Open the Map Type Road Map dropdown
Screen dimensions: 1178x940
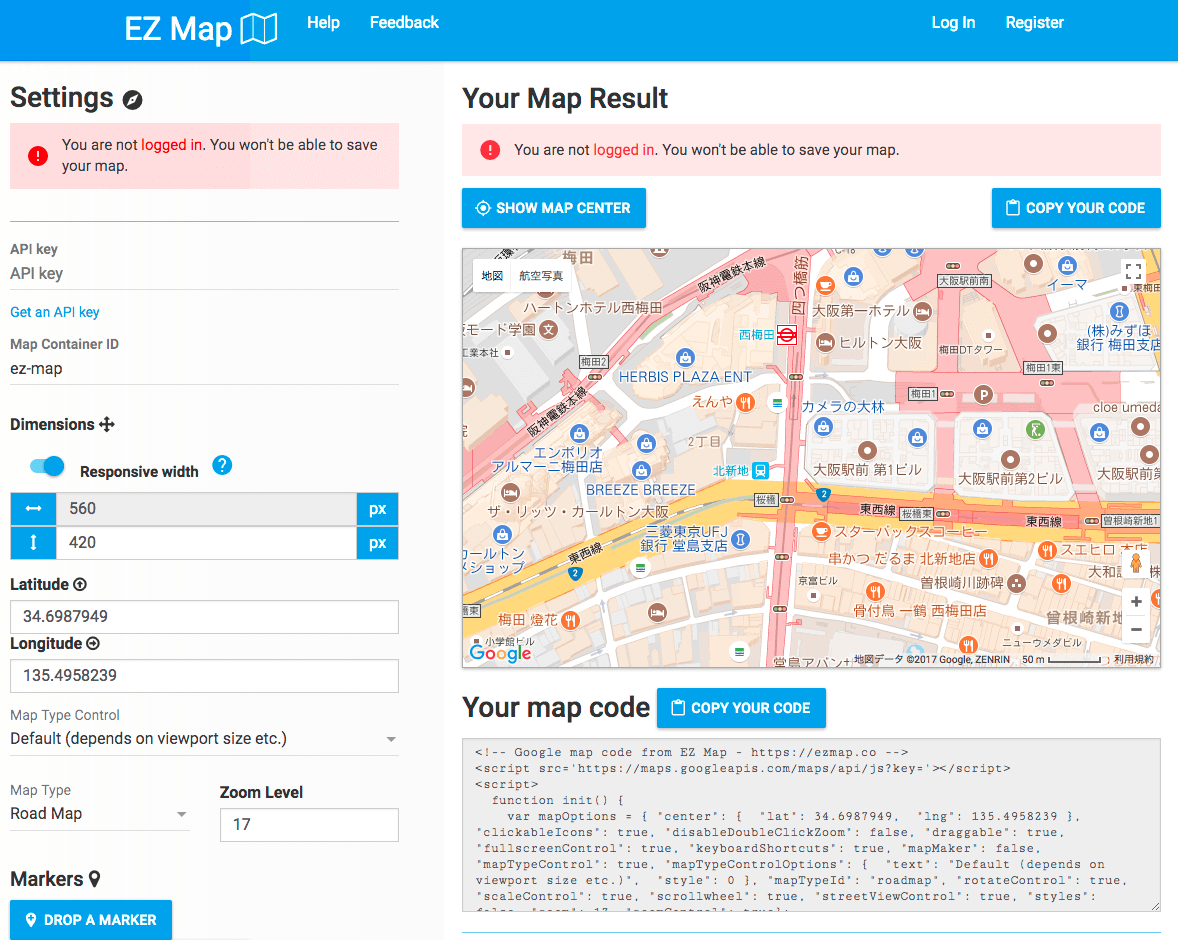[x=99, y=814]
